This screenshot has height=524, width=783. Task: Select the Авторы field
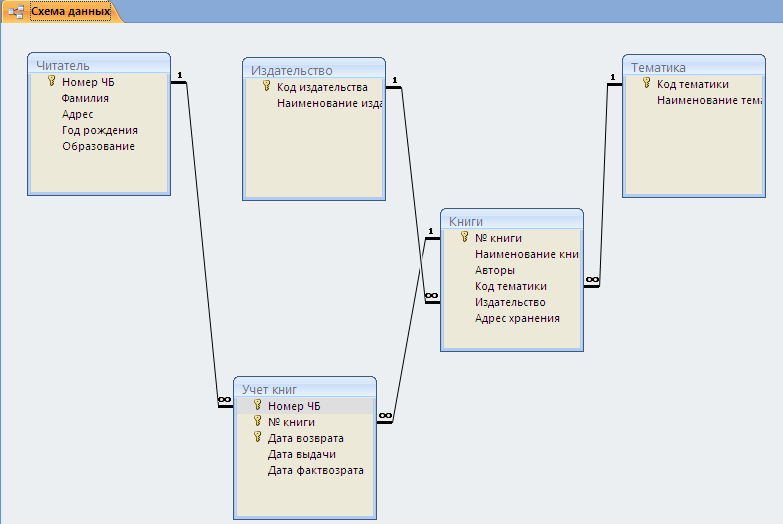coord(512,270)
